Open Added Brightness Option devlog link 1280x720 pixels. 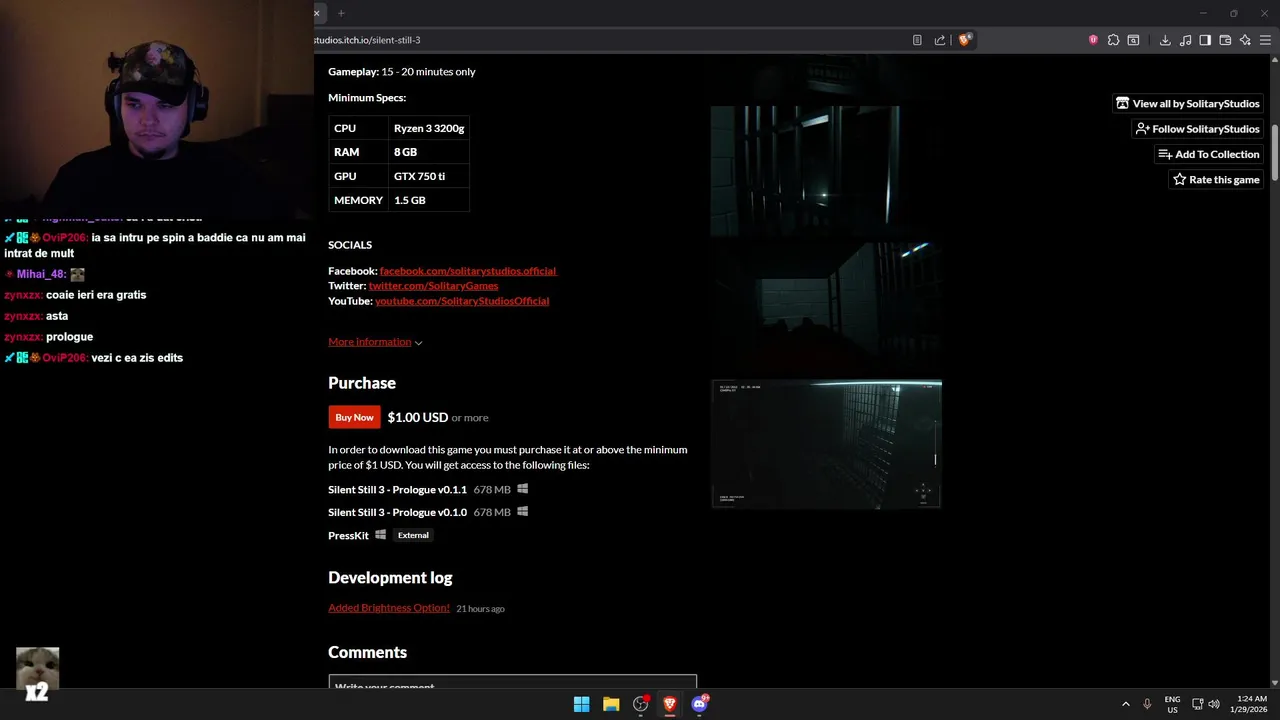(x=389, y=608)
